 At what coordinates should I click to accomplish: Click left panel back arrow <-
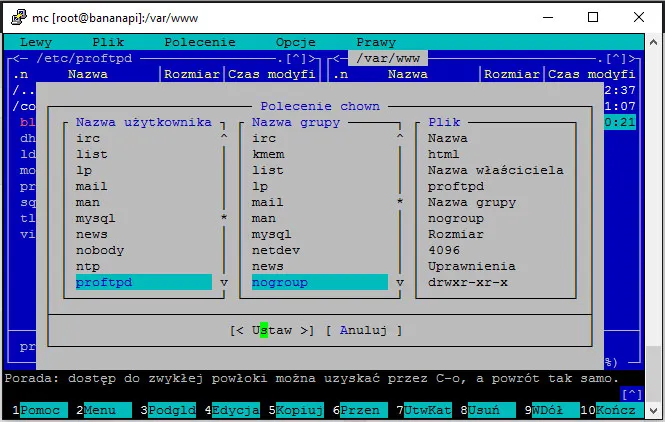20,58
